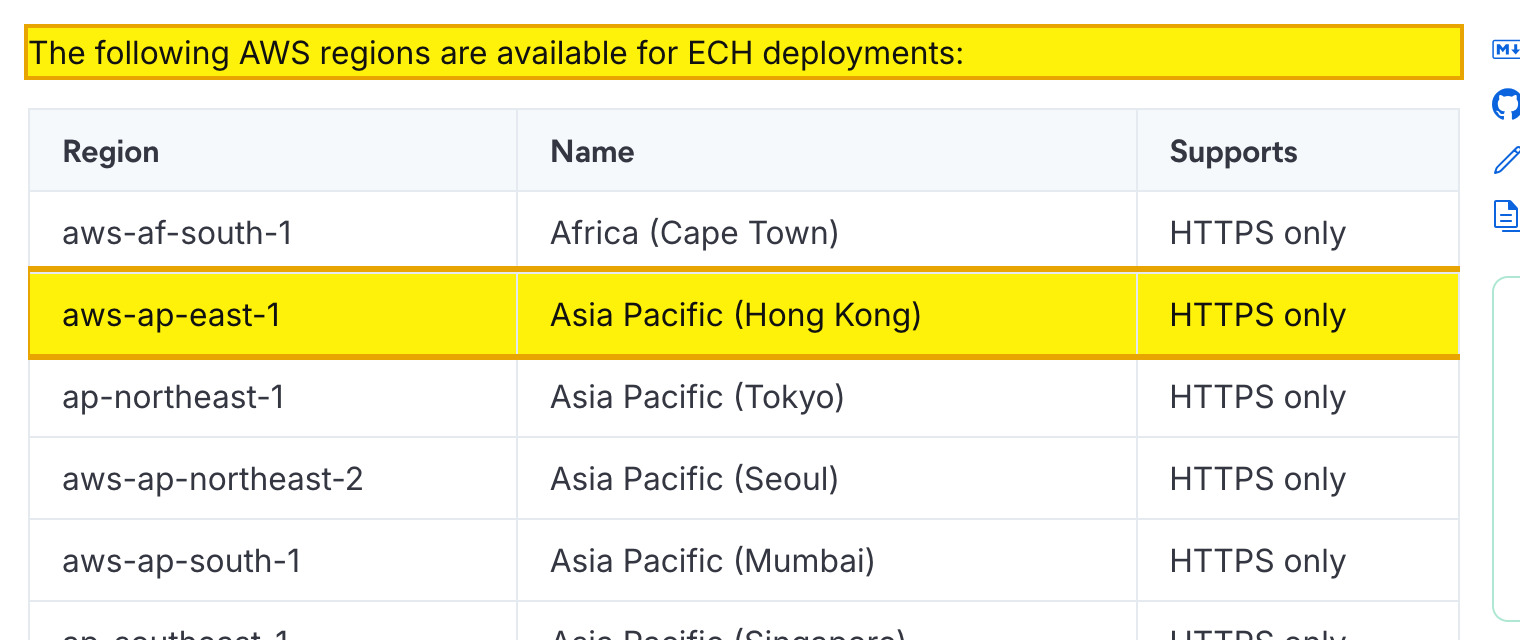Screen dimensions: 1520x640
Task: Click the Asia Pacific (Mumbai) cell
Action: 827,561
